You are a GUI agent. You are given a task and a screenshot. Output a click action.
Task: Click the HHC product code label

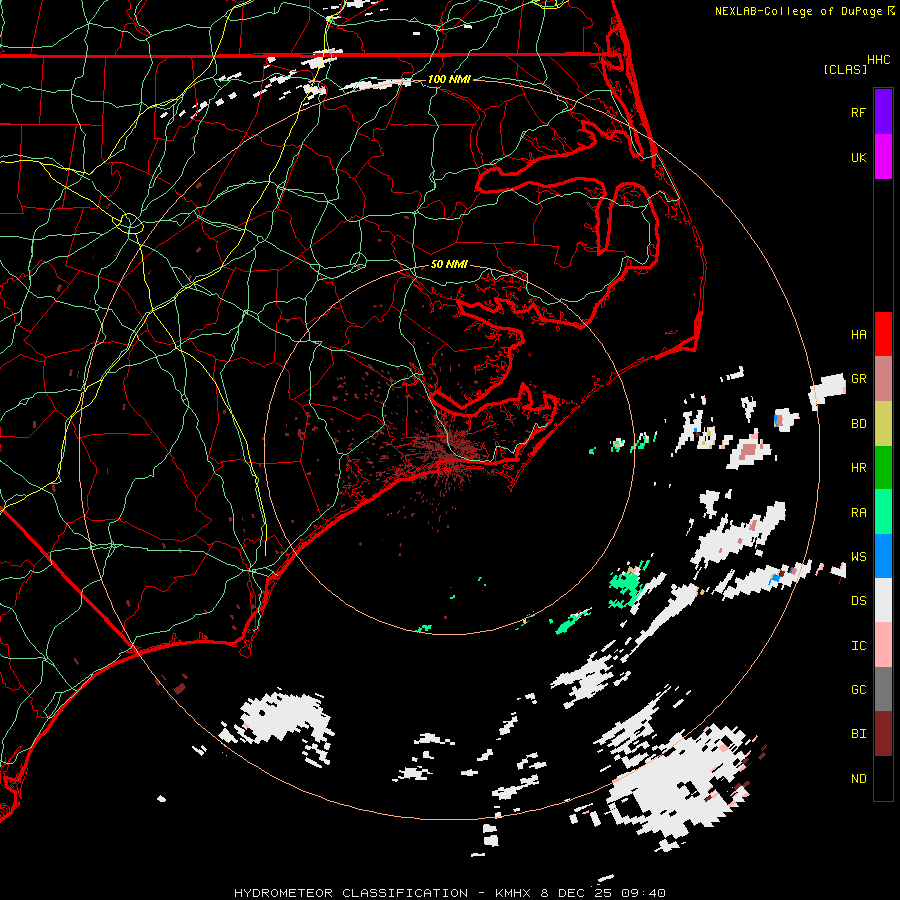pyautogui.click(x=879, y=60)
